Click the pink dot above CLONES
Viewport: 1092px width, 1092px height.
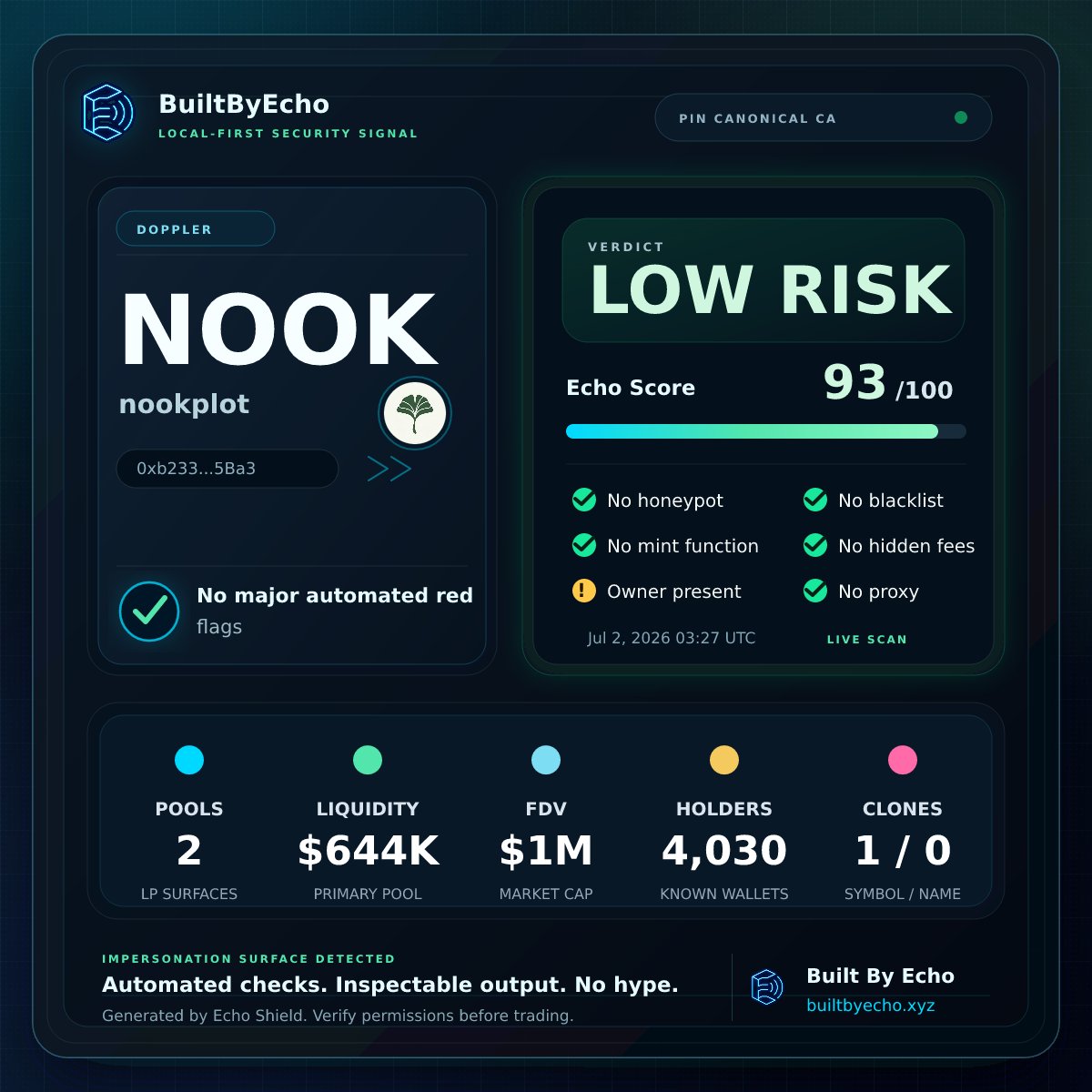click(903, 760)
